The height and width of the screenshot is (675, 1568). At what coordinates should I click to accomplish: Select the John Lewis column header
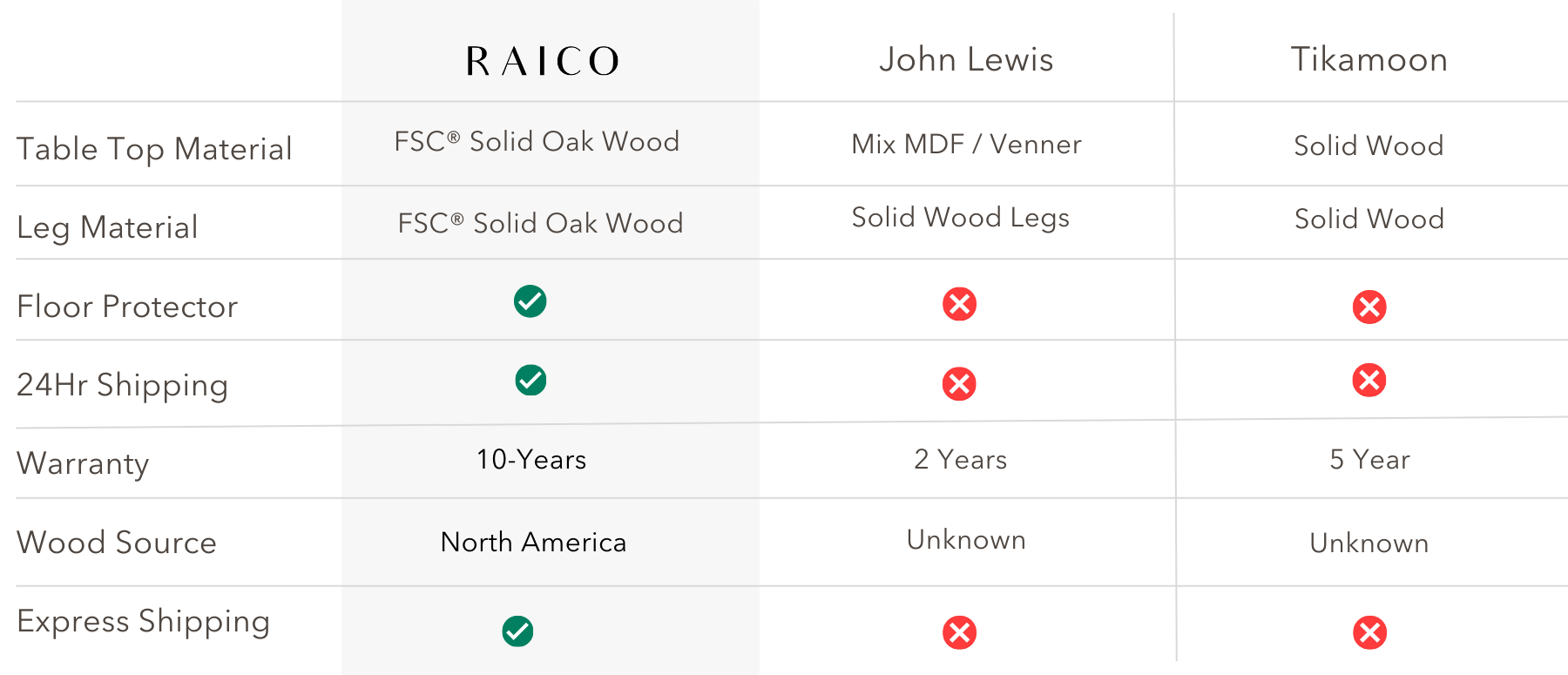966,59
